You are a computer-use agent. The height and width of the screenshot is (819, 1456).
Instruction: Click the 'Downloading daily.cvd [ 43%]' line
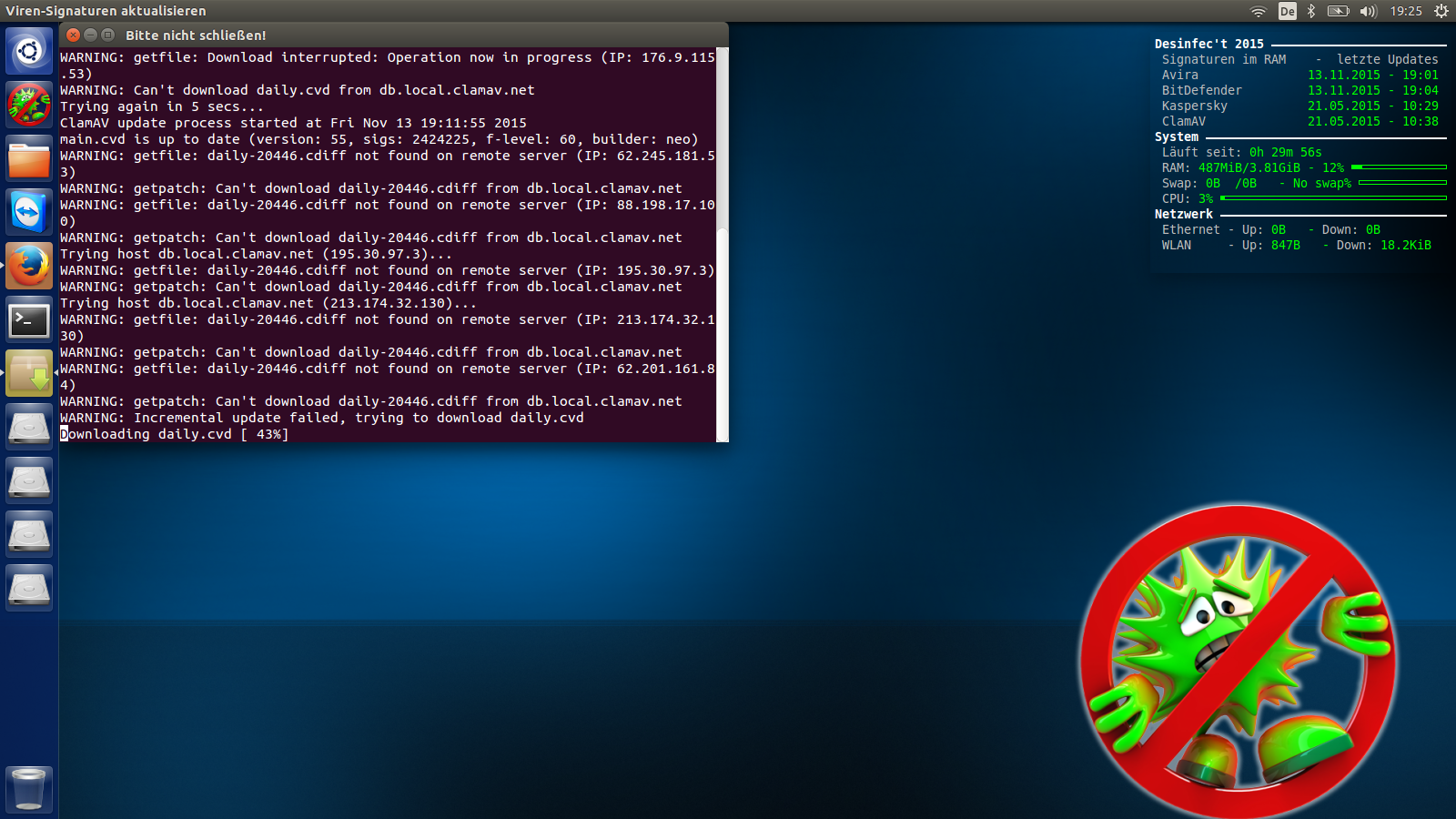pyautogui.click(x=175, y=434)
